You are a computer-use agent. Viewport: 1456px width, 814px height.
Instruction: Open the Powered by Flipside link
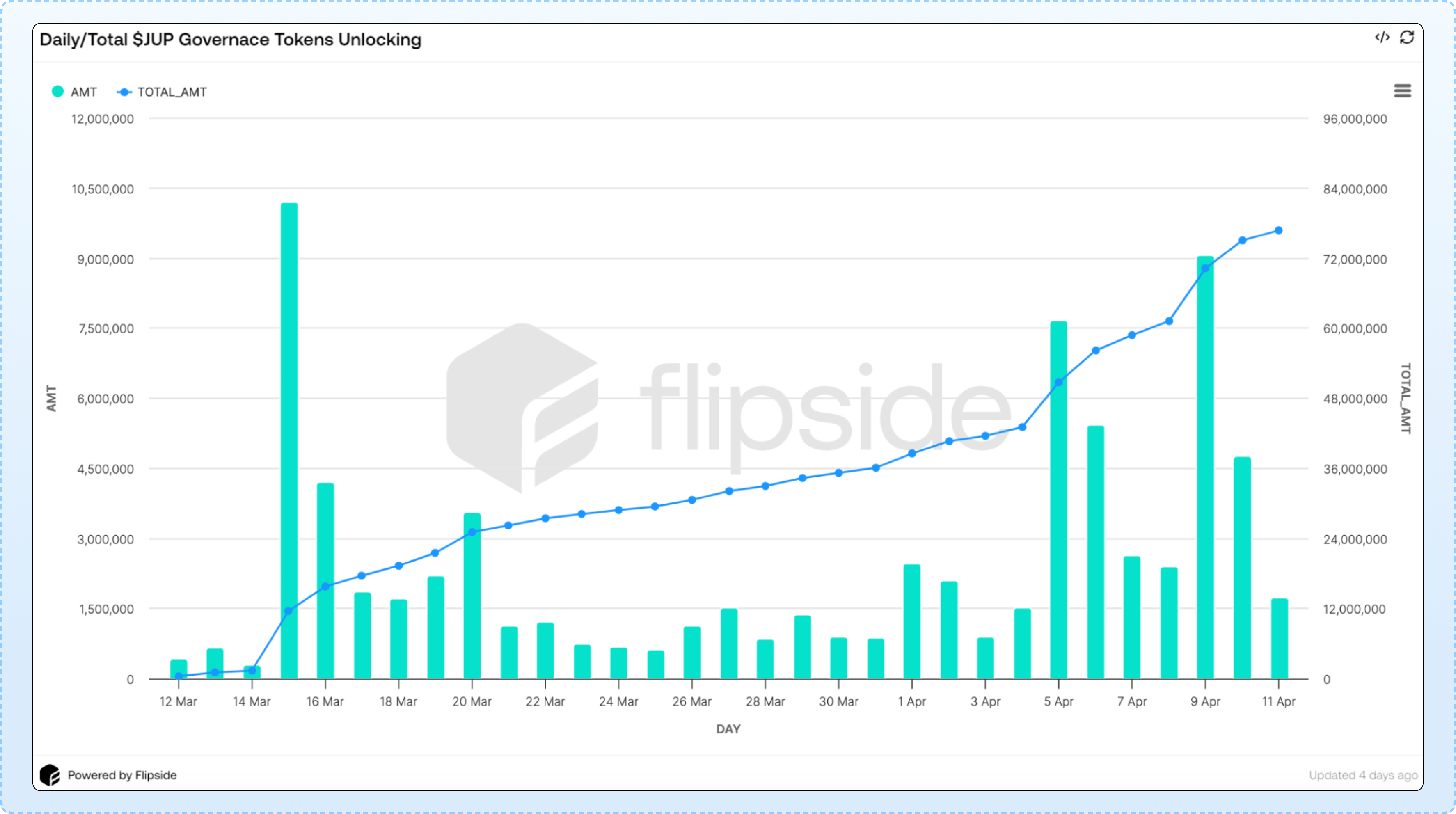[122, 775]
